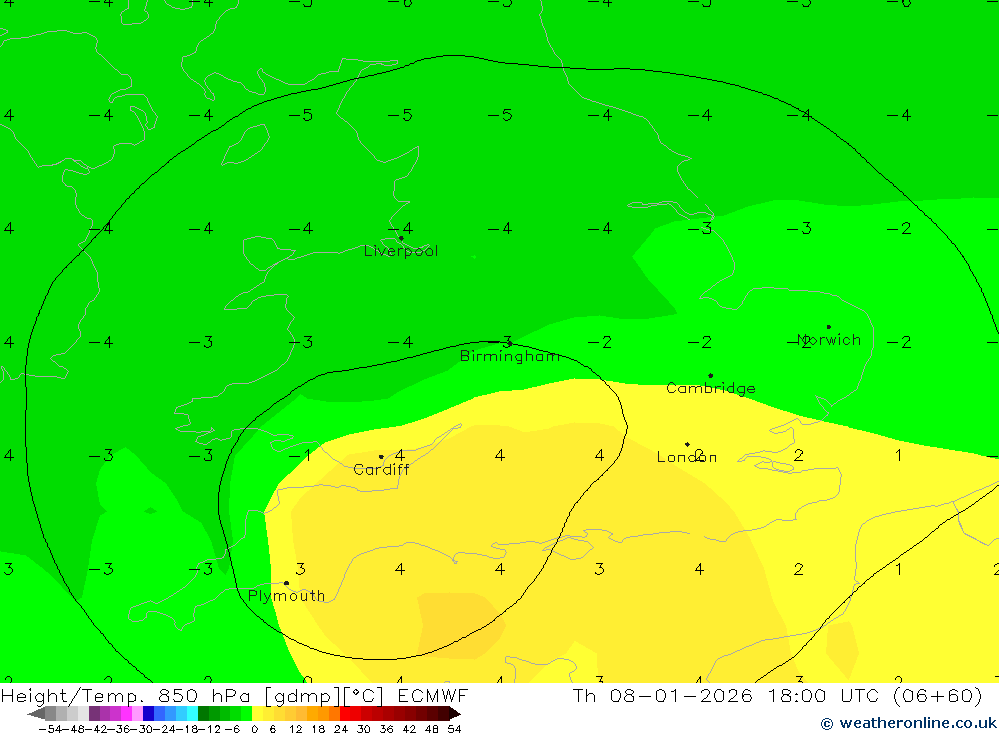The width and height of the screenshot is (1000, 733).
Task: Pick the light pink legend swatch
Action: (x=137, y=713)
